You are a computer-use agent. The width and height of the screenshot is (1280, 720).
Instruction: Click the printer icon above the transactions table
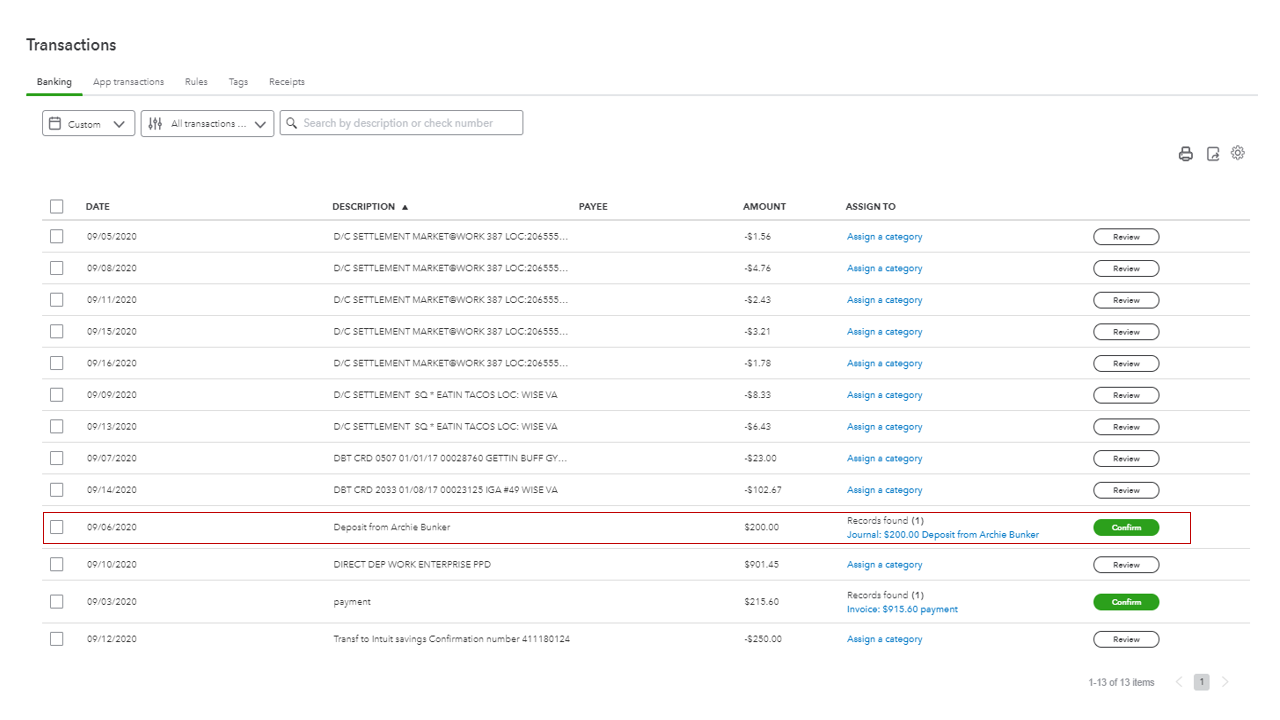point(1186,153)
